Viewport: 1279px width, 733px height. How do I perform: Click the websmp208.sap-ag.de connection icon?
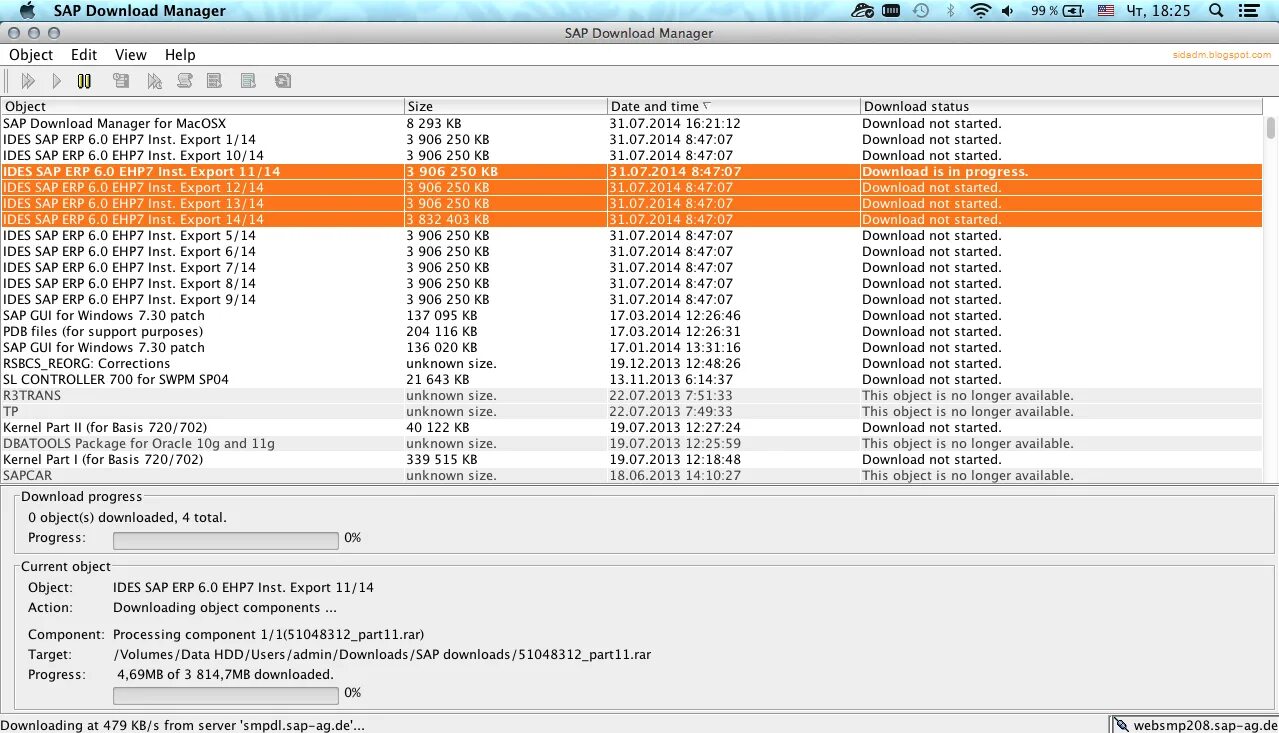[1122, 725]
